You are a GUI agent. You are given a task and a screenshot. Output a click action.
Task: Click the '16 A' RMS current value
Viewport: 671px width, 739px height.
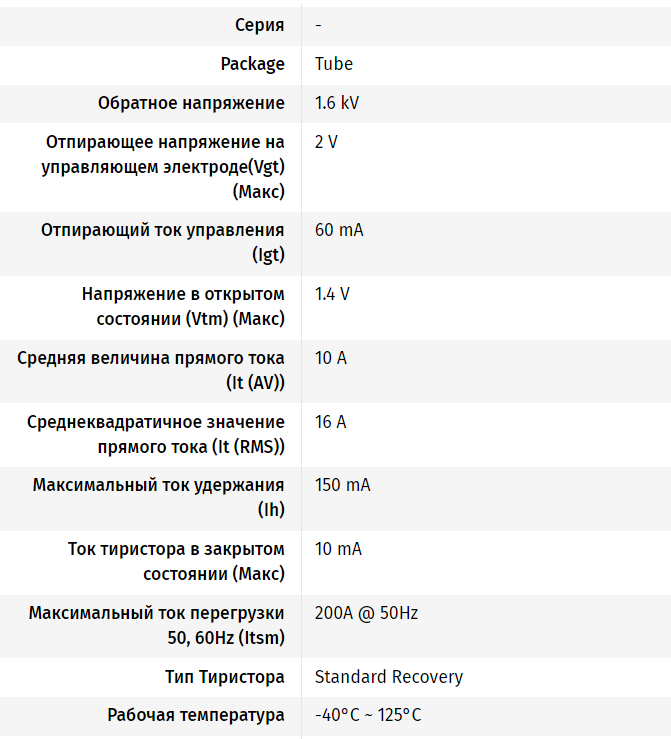click(x=331, y=422)
